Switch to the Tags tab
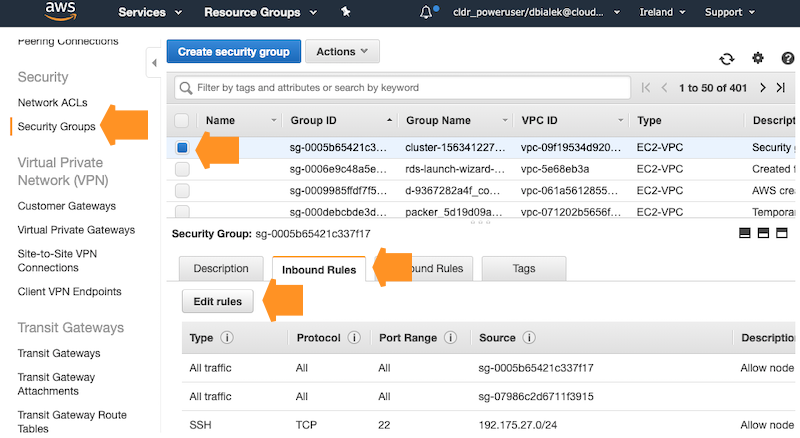This screenshot has width=800, height=438. (x=524, y=269)
